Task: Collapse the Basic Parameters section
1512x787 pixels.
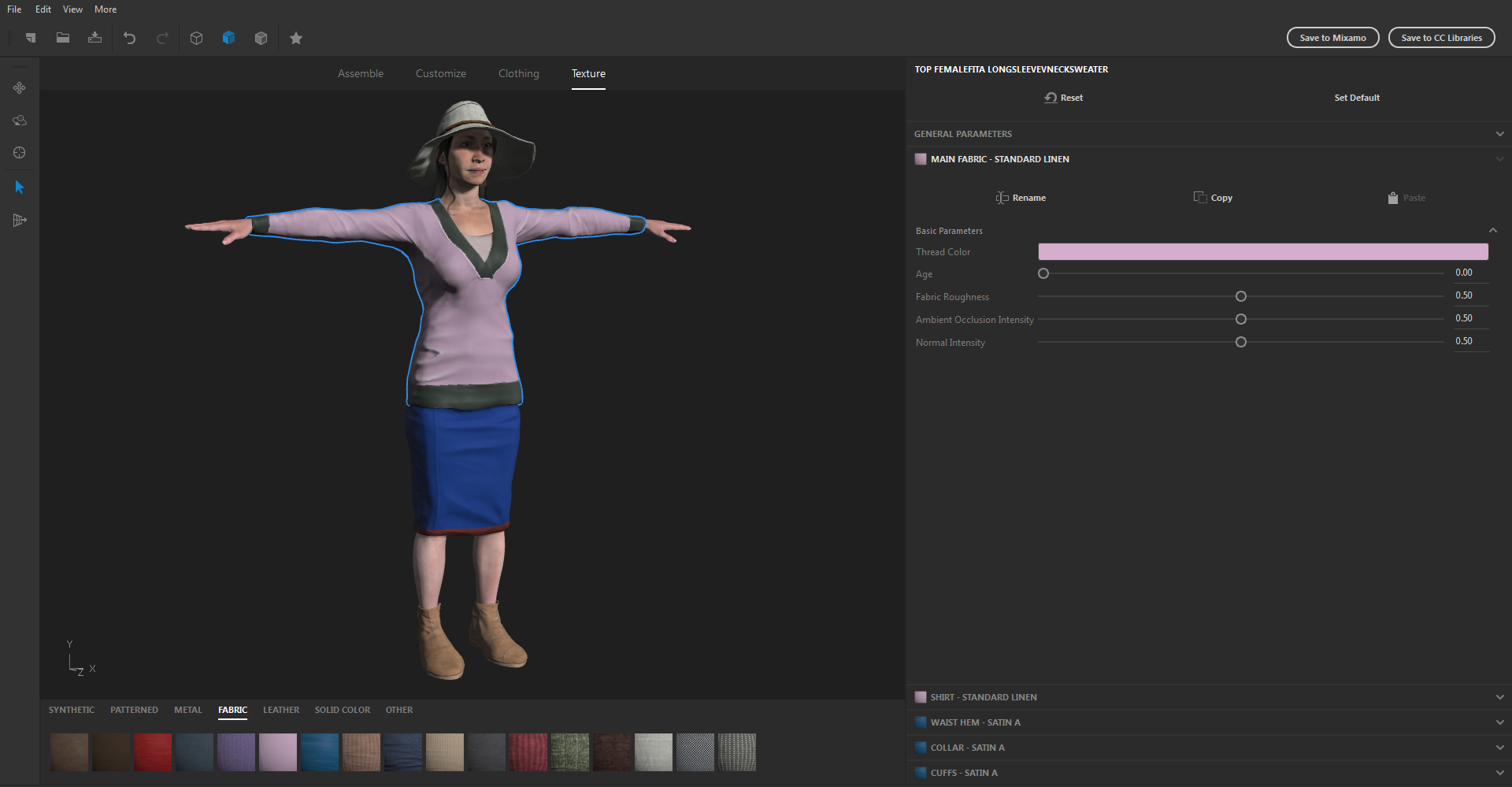Action: click(1493, 230)
